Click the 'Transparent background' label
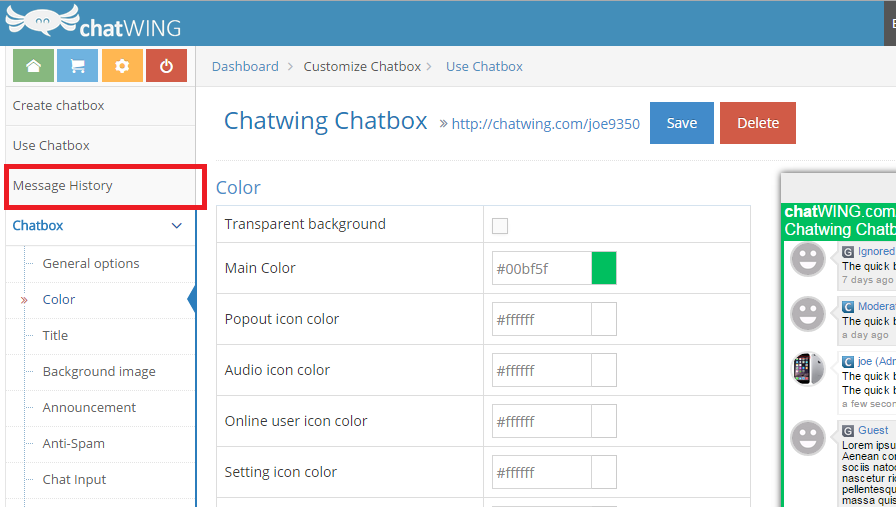 coord(305,224)
